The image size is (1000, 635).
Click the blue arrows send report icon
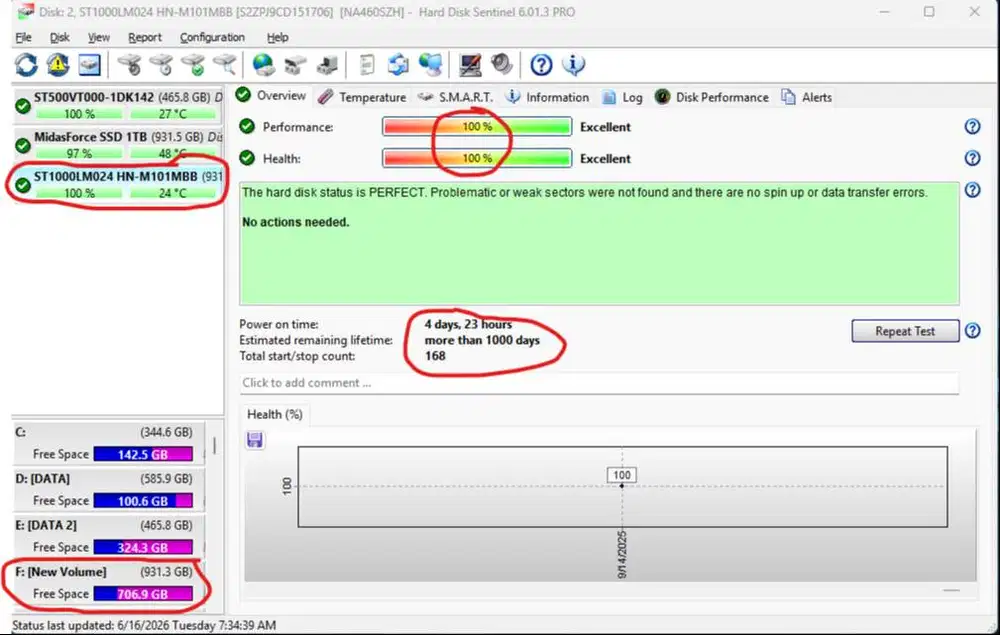coord(399,65)
